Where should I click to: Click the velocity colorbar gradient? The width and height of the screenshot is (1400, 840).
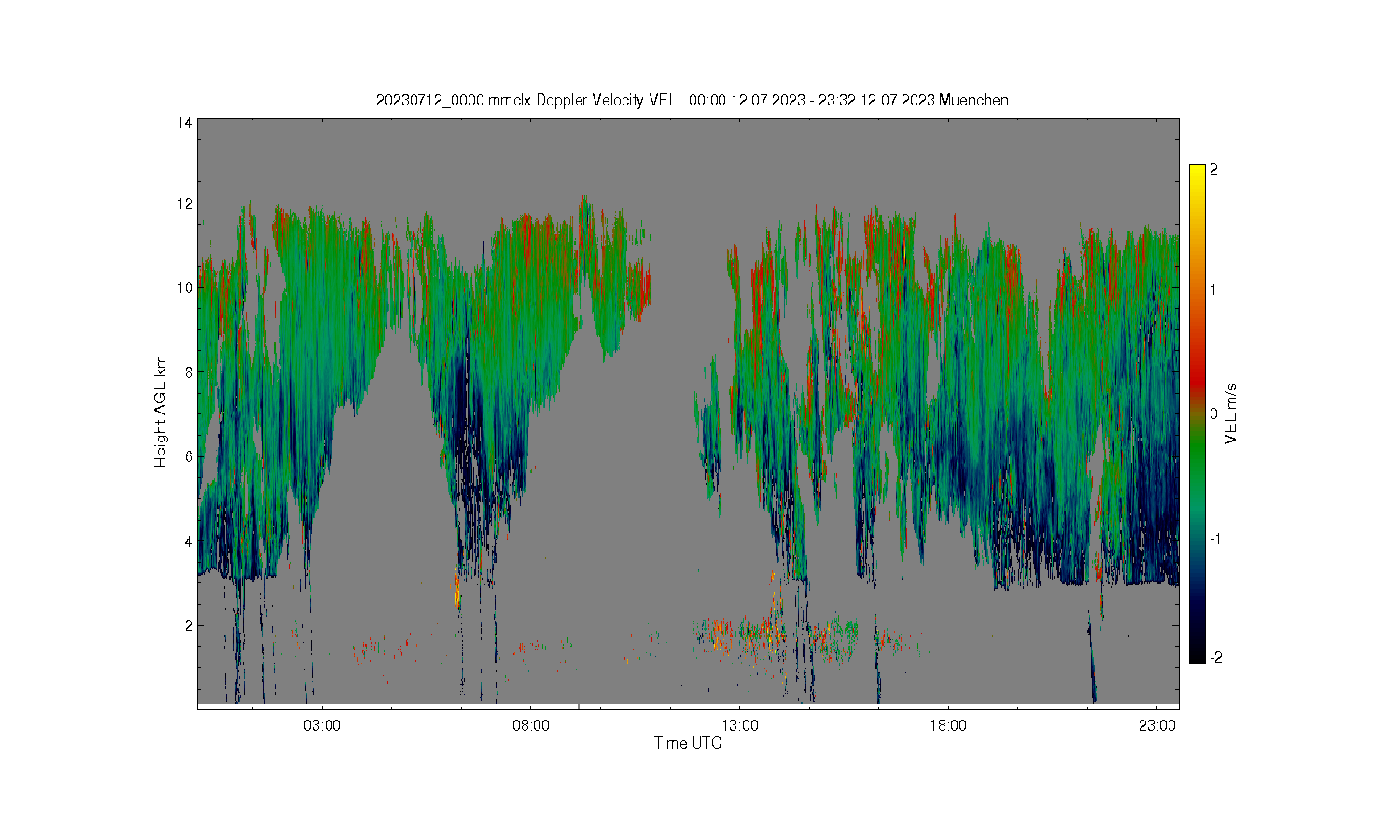point(1197,413)
